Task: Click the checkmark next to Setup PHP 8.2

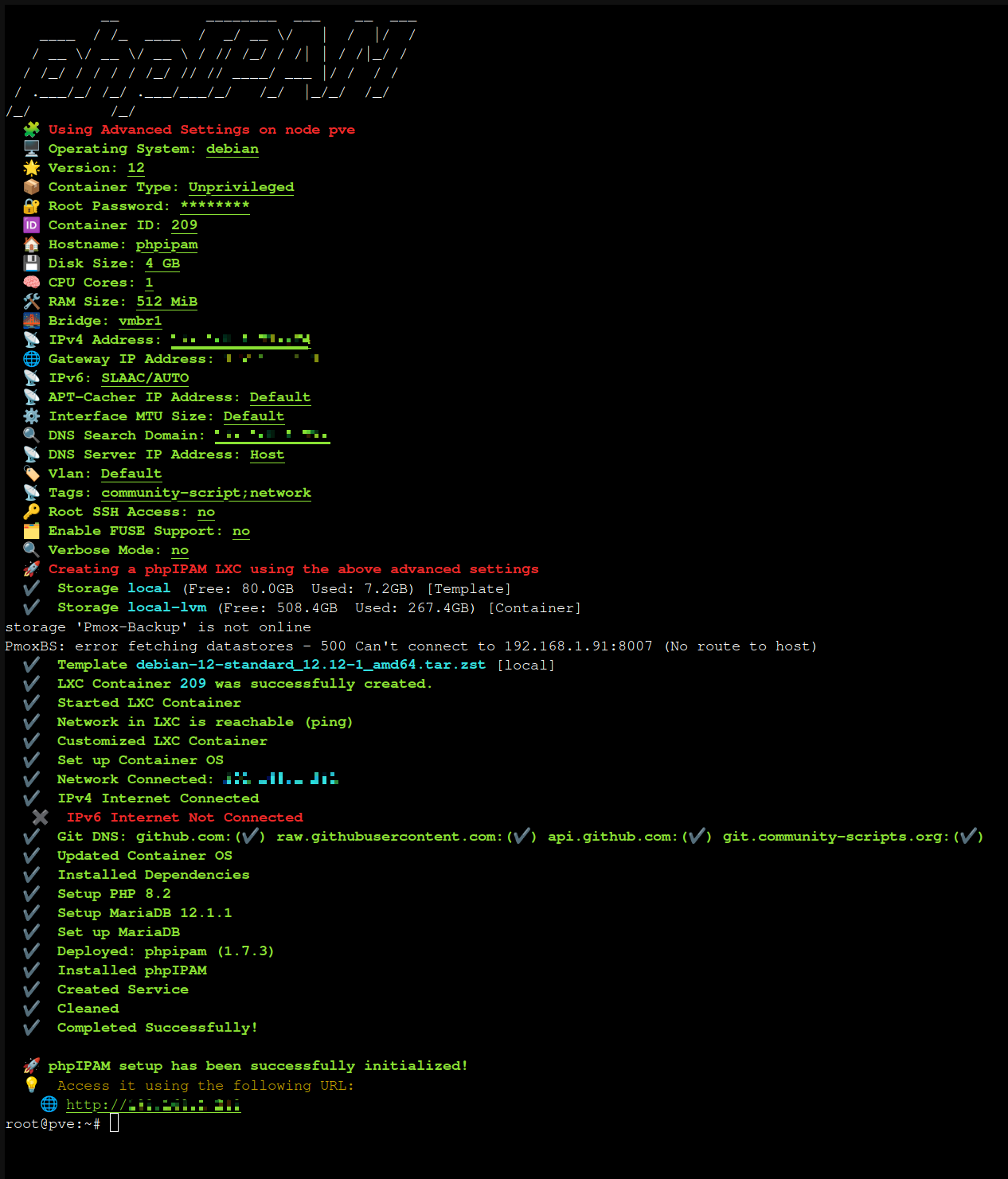Action: 32,894
